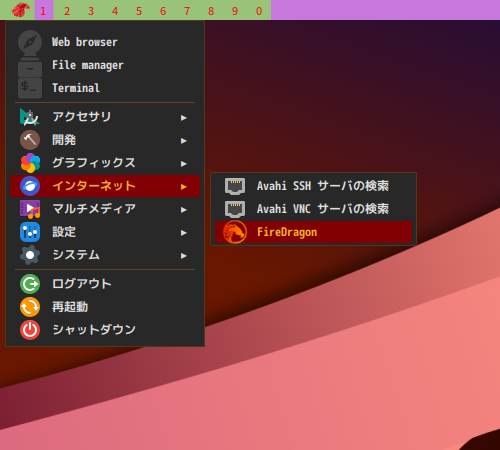Image resolution: width=500 pixels, height=450 pixels.
Task: Switch to workspace 0
Action: [259, 11]
